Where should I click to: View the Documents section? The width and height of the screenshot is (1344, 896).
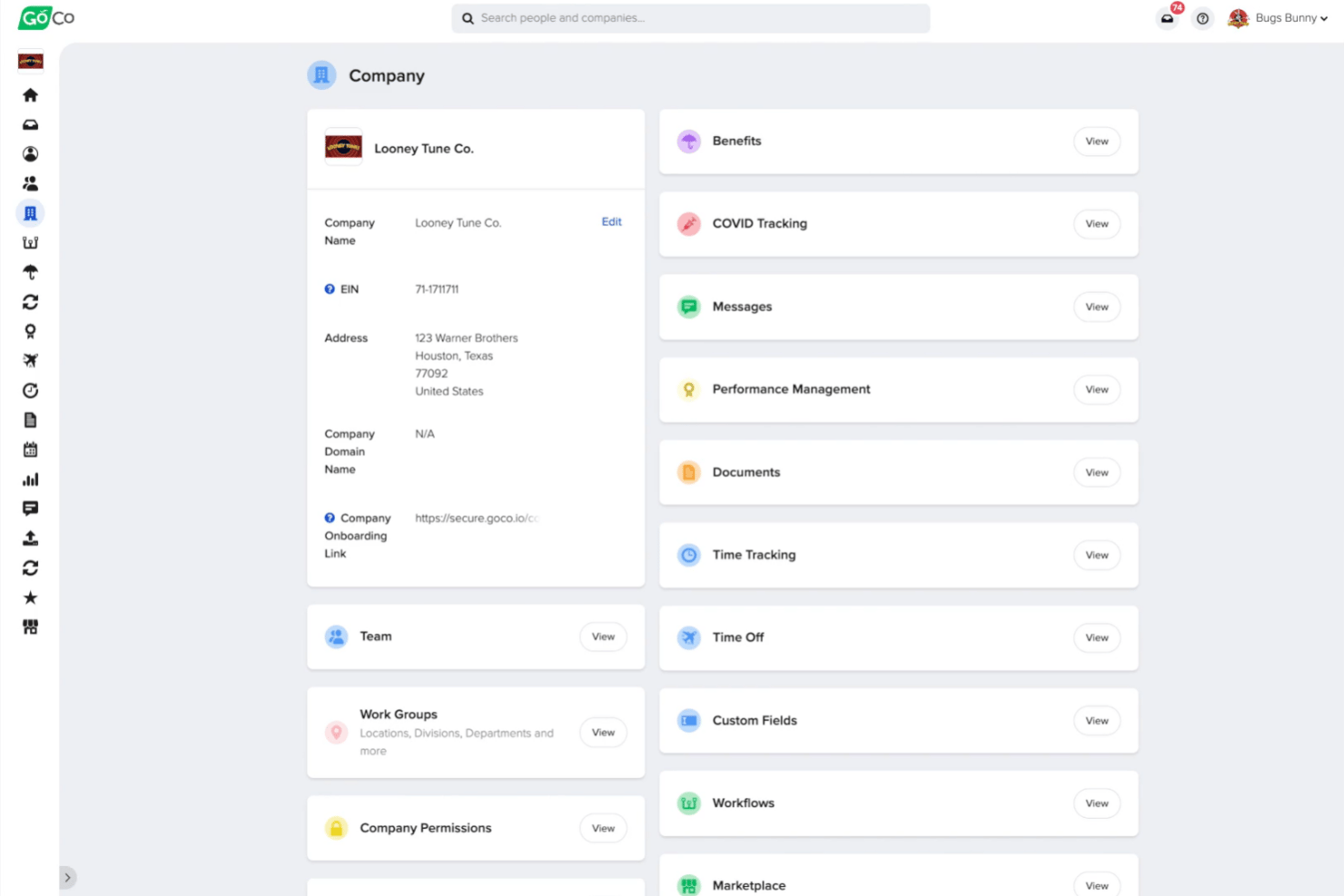[x=1097, y=473]
